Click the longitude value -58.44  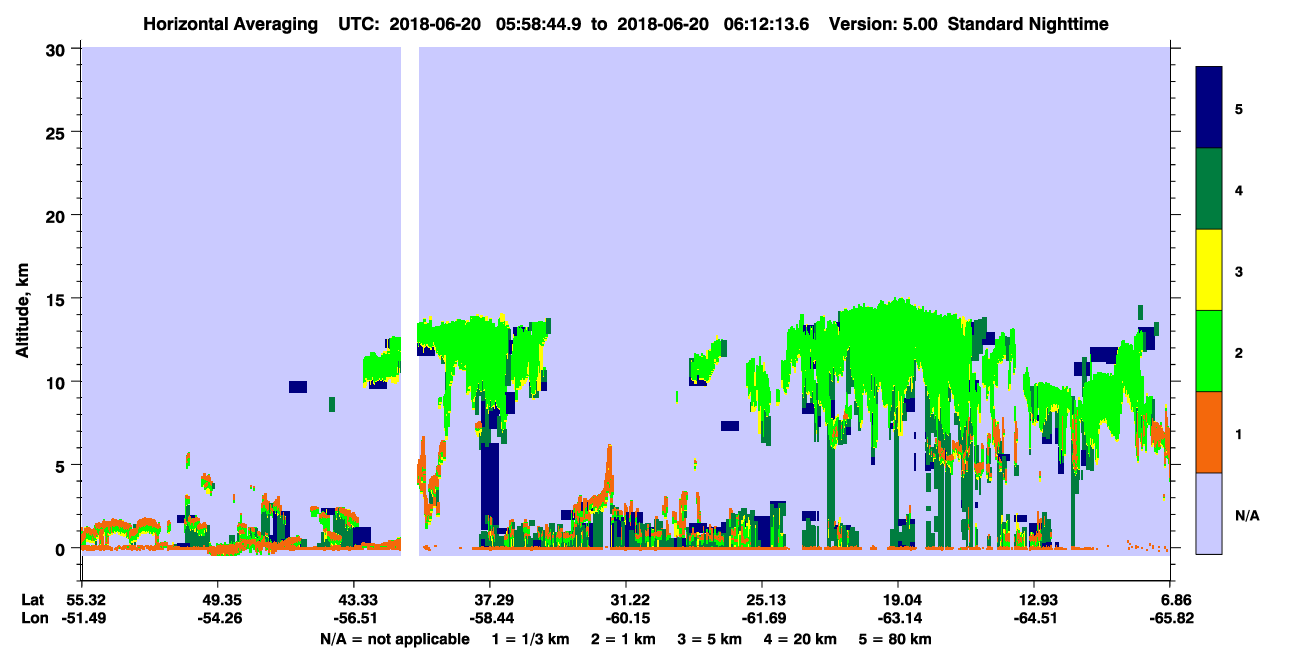tap(490, 618)
